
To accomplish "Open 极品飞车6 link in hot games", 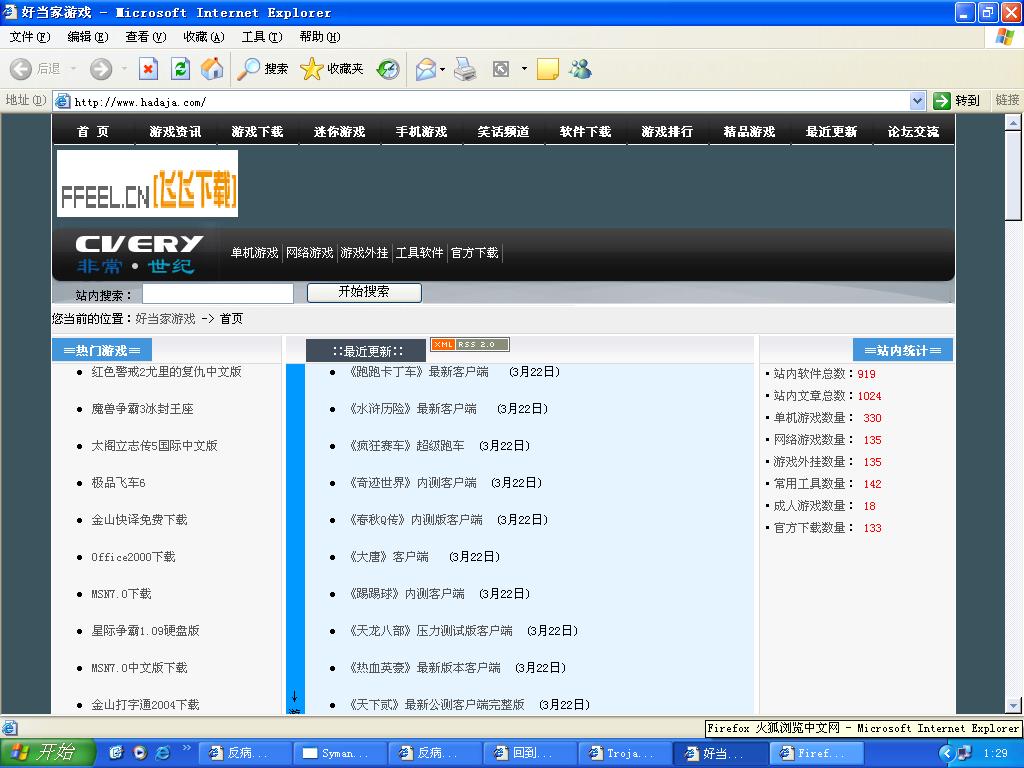I will pyautogui.click(x=118, y=483).
